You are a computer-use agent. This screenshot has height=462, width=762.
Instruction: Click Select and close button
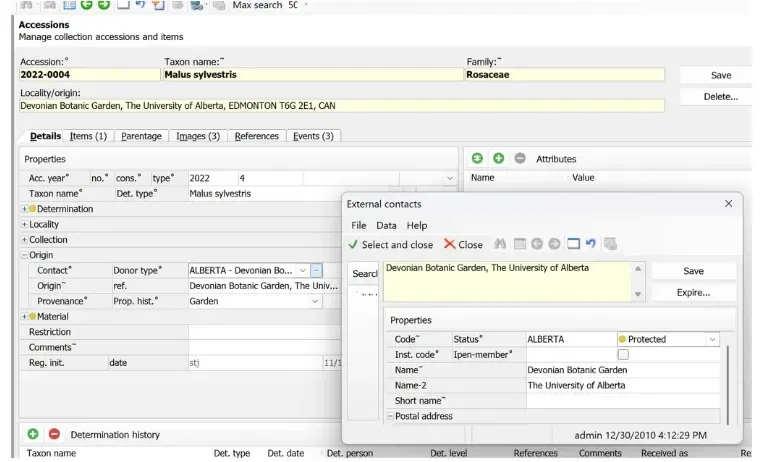tap(391, 244)
